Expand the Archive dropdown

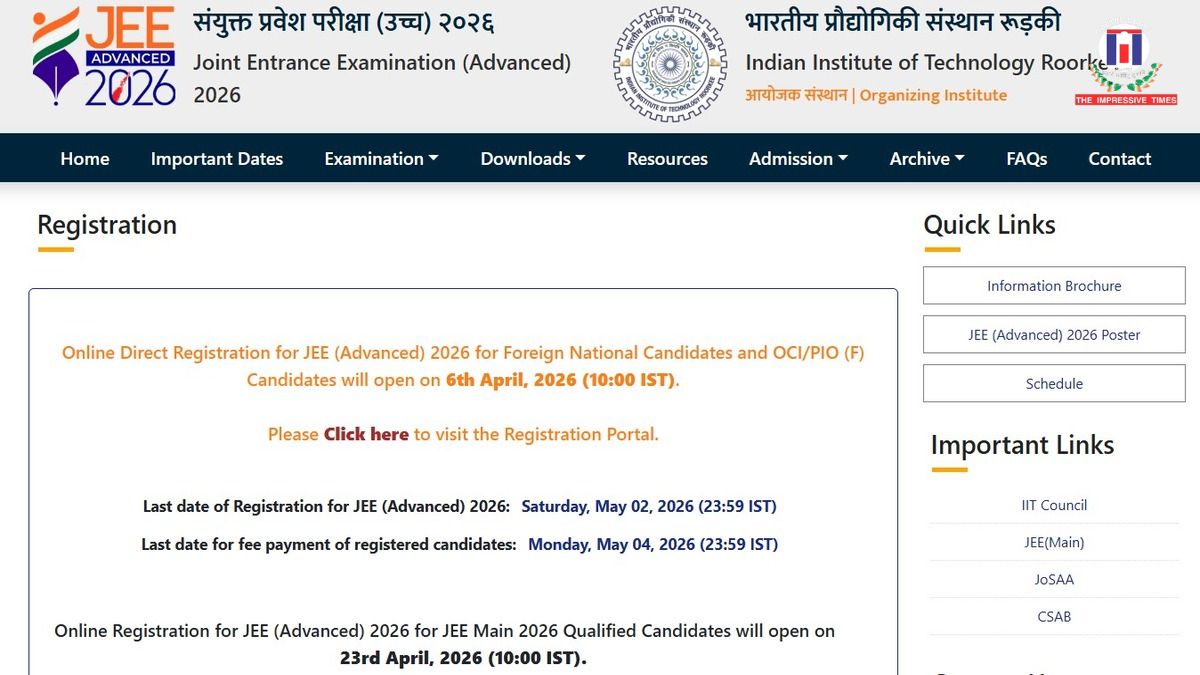point(925,158)
